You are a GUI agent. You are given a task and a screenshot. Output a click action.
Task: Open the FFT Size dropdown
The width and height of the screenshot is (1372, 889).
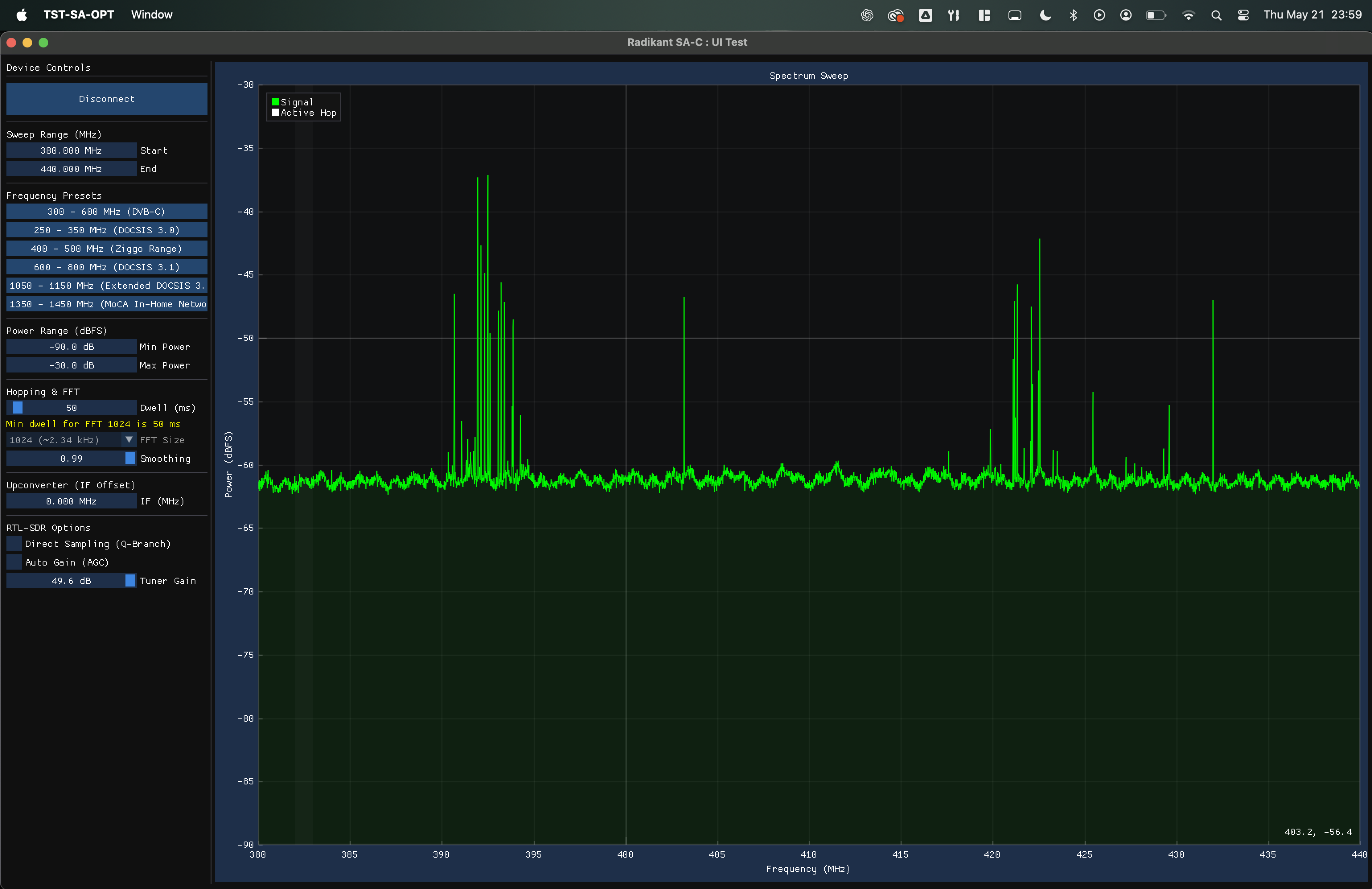click(72, 439)
